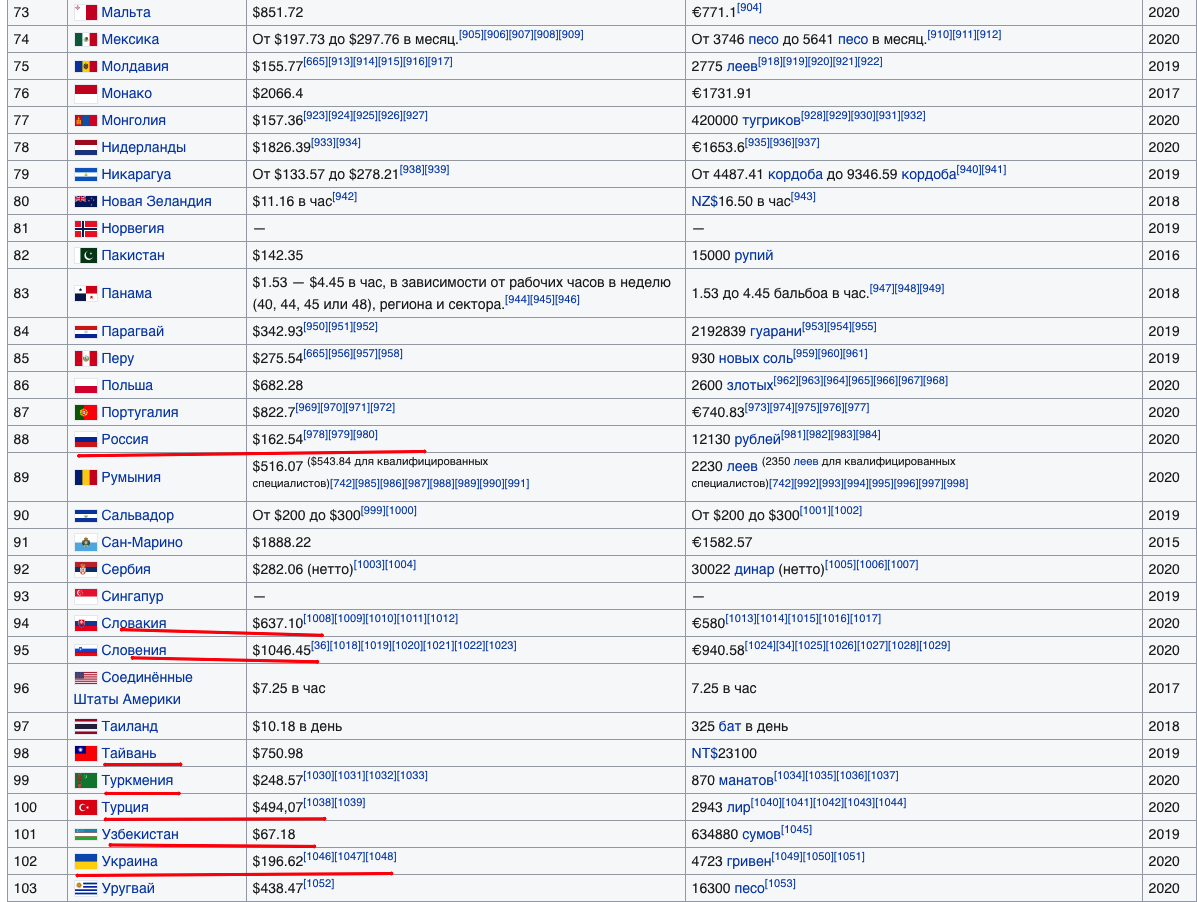Click footnote [1053] next to песо Uruguay
The width and height of the screenshot is (1197, 902).
click(780, 884)
